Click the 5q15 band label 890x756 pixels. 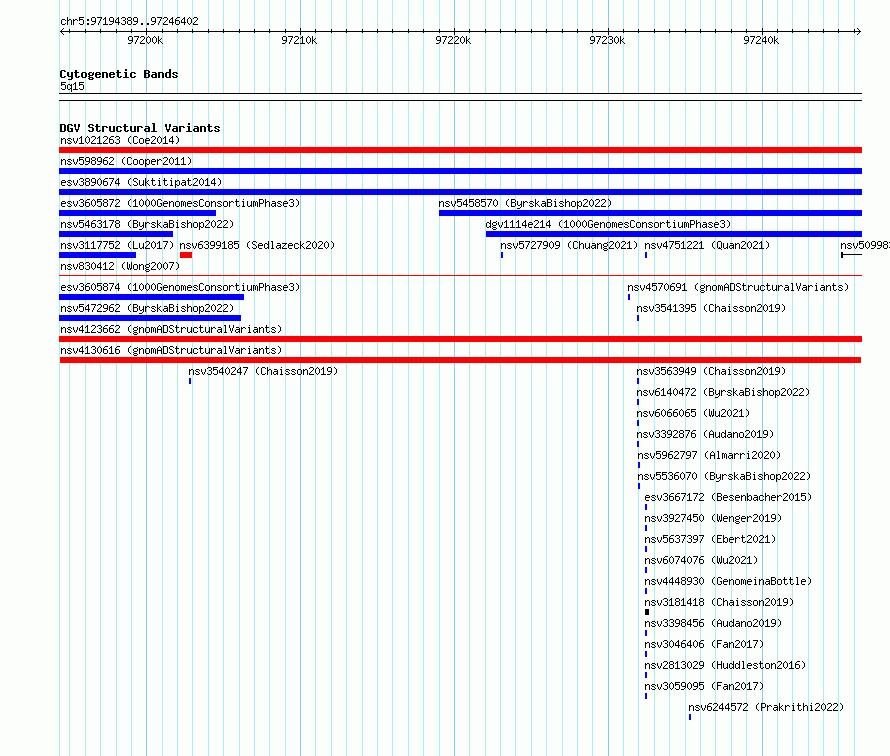pyautogui.click(x=72, y=86)
